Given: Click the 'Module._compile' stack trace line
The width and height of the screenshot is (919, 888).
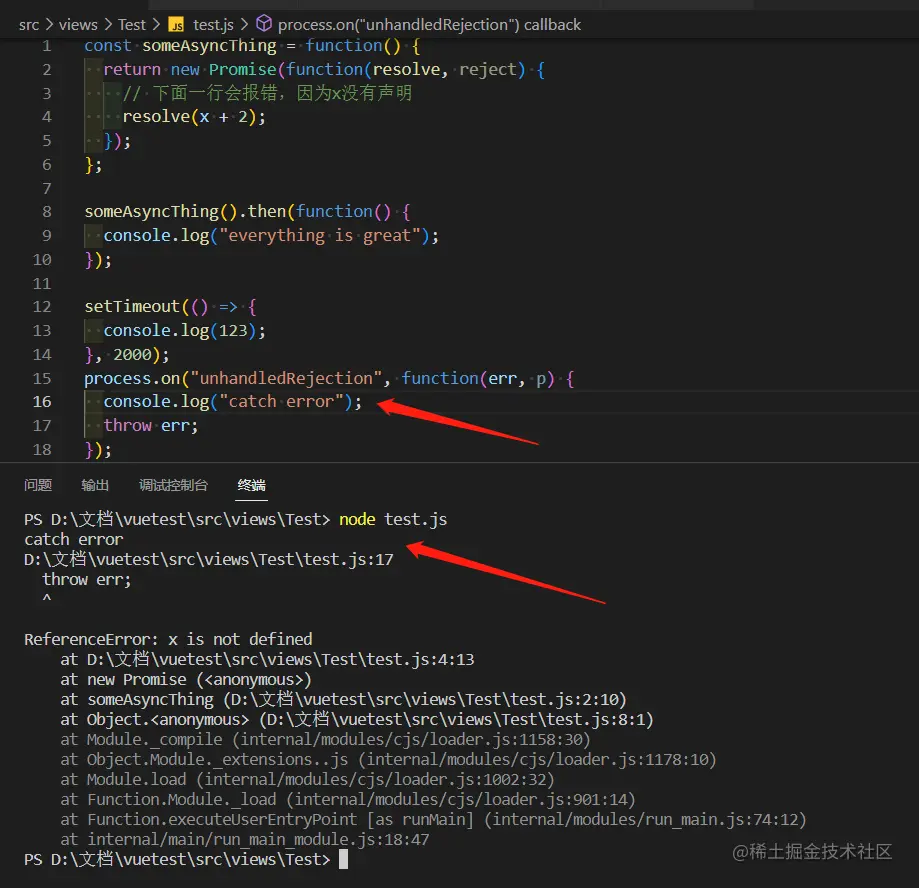Looking at the screenshot, I should 325,740.
